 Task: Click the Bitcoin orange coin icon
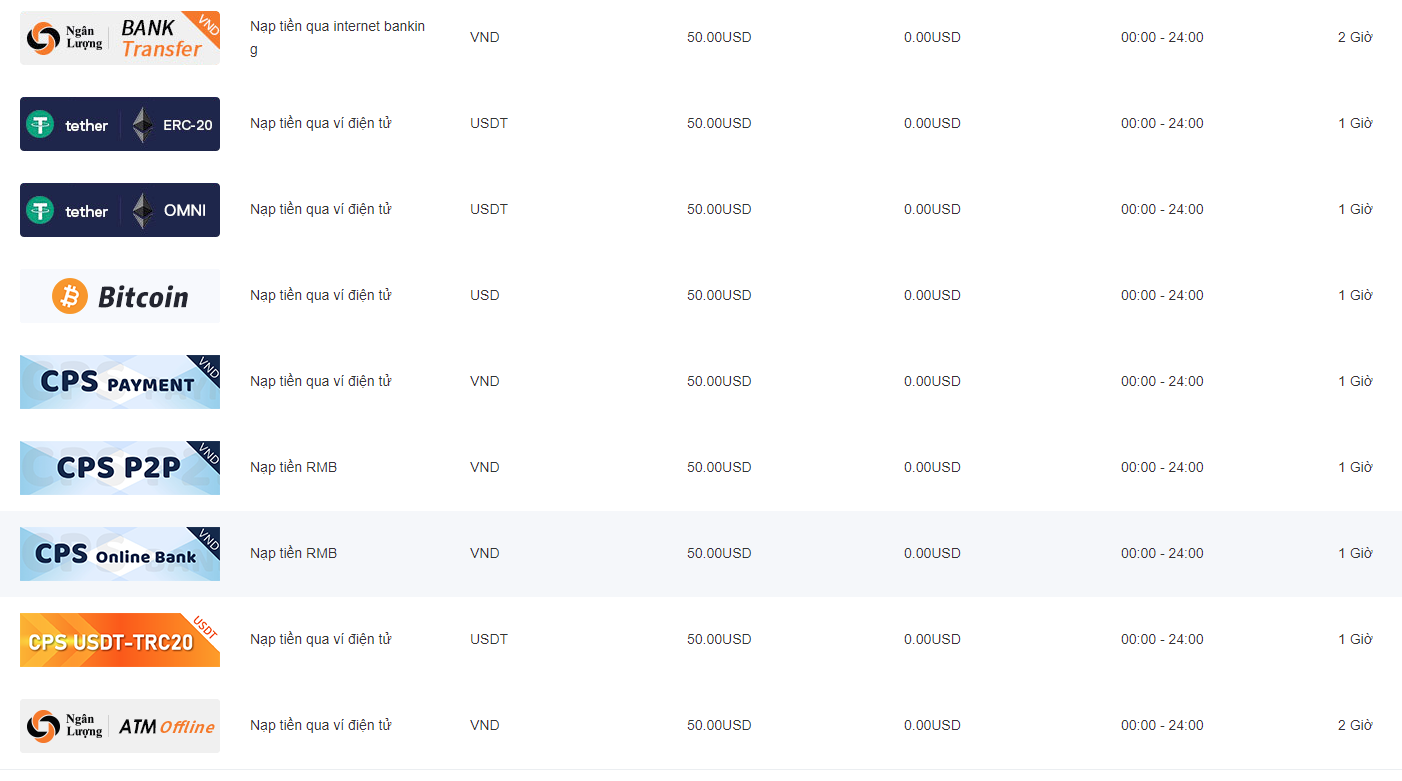[x=70, y=296]
